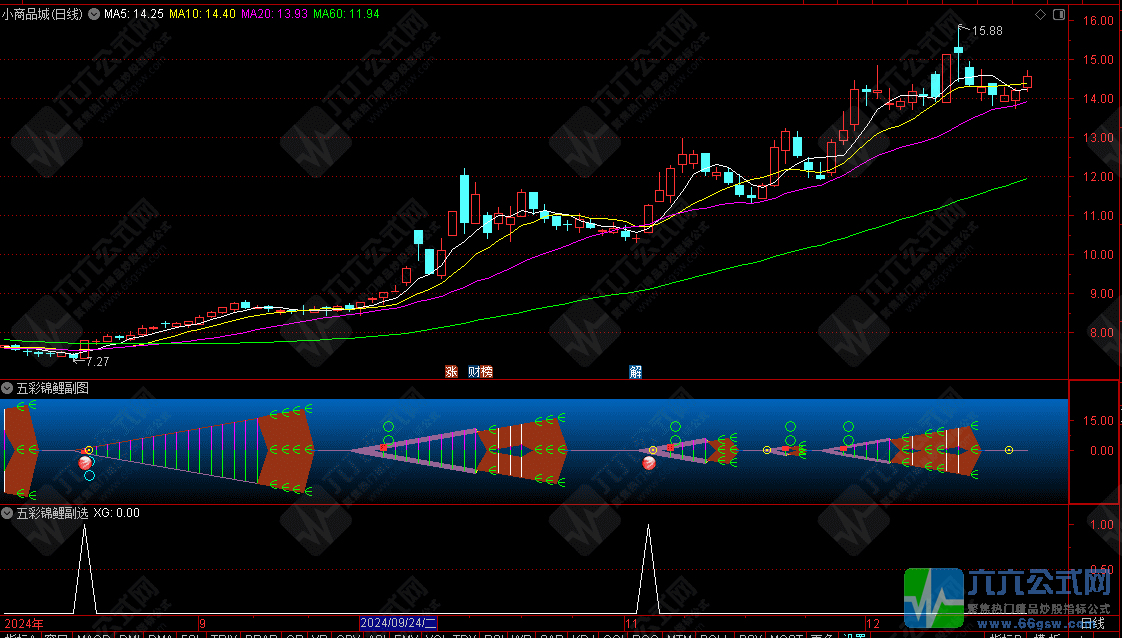Click the MA20: 13.93 magenta label
This screenshot has height=638, width=1122.
click(x=275, y=15)
